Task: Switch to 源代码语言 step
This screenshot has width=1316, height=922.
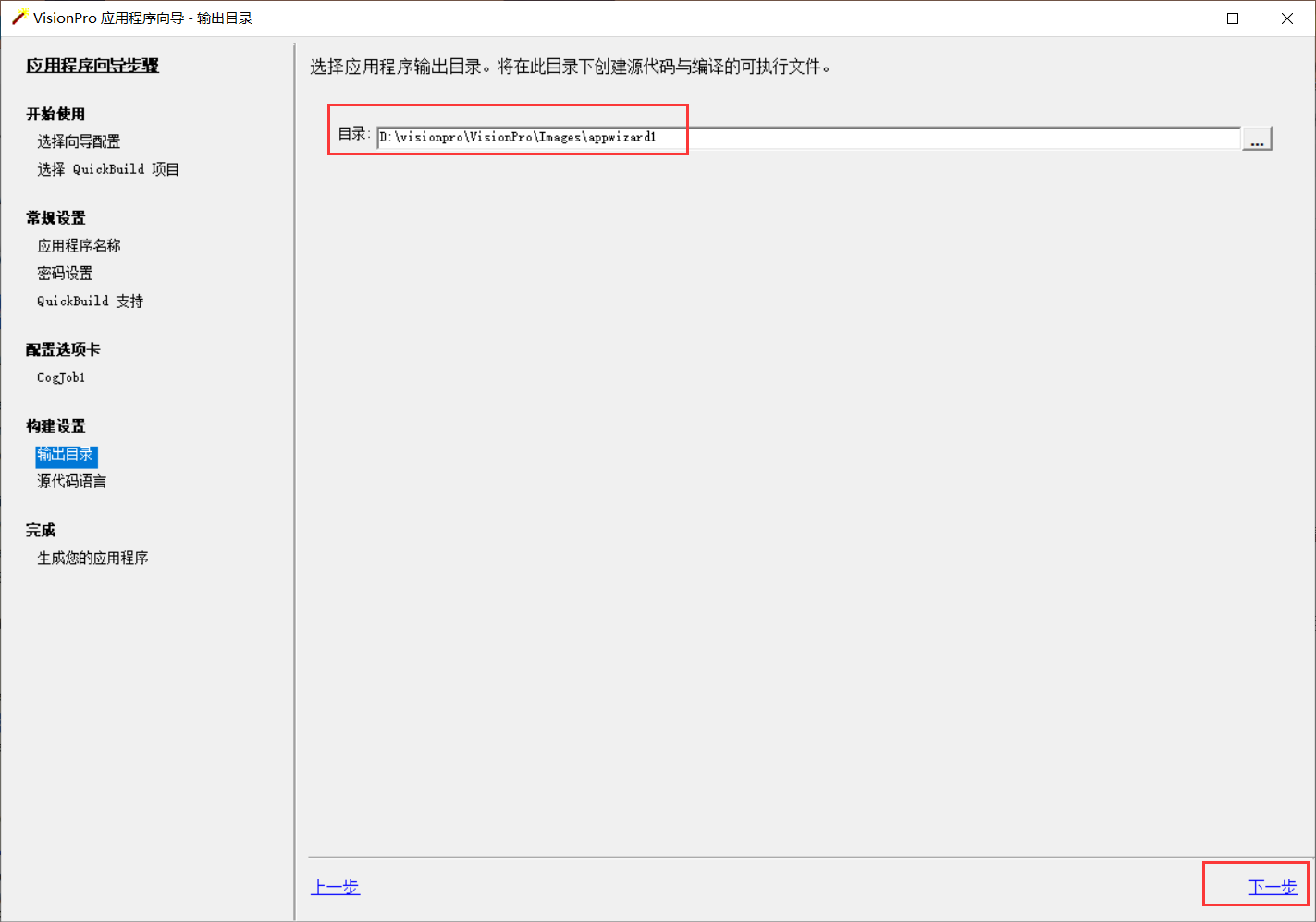Action: click(70, 481)
